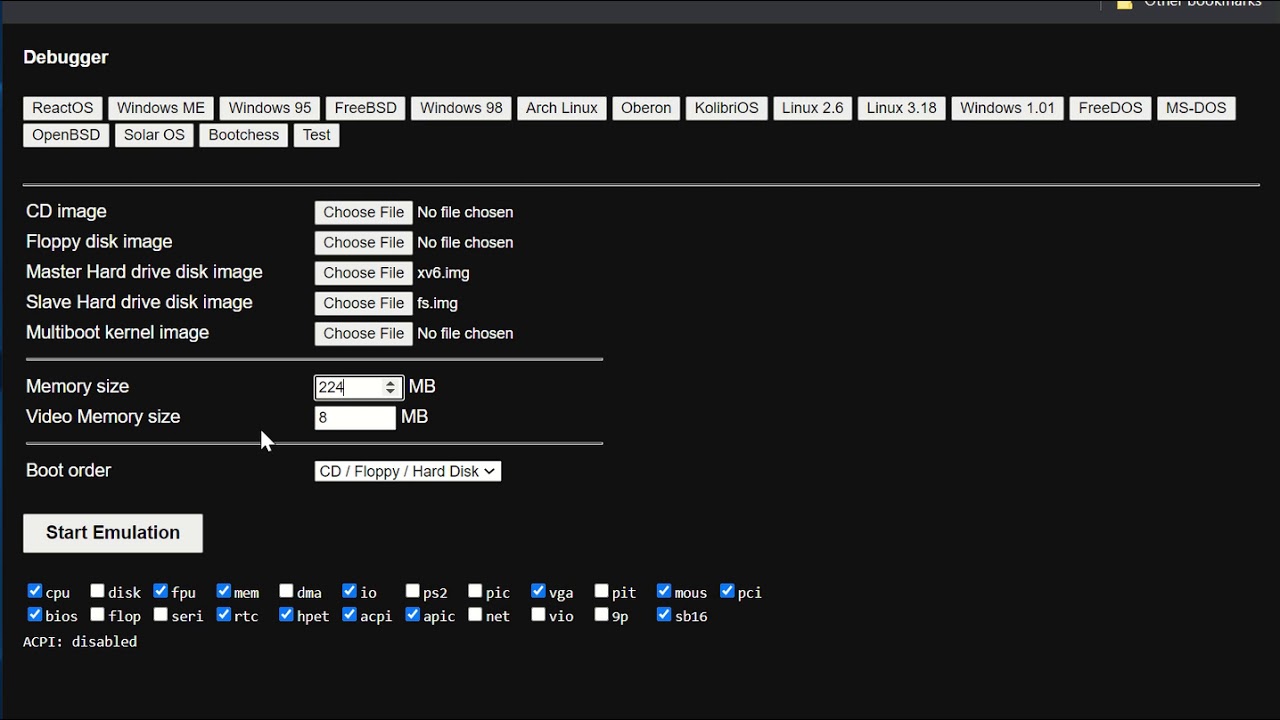Click the Start Emulation button
1280x720 pixels.
click(x=113, y=533)
